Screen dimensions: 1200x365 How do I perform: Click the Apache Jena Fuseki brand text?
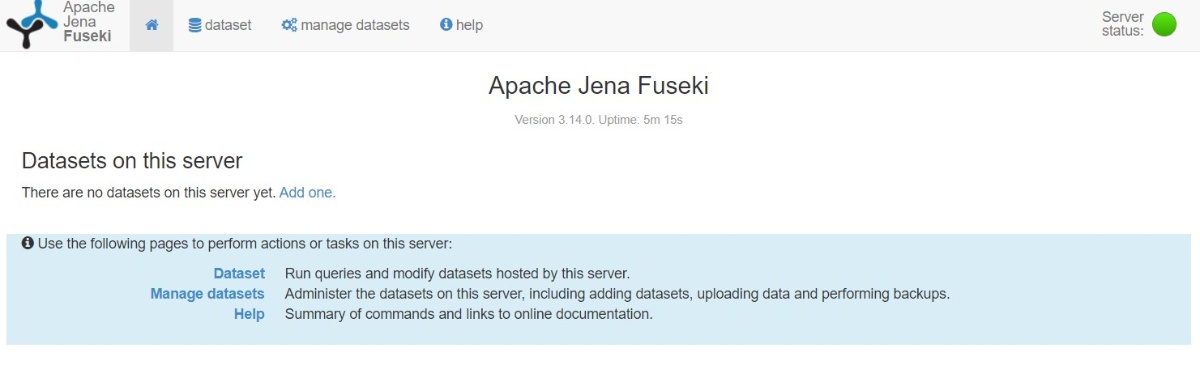tap(87, 22)
